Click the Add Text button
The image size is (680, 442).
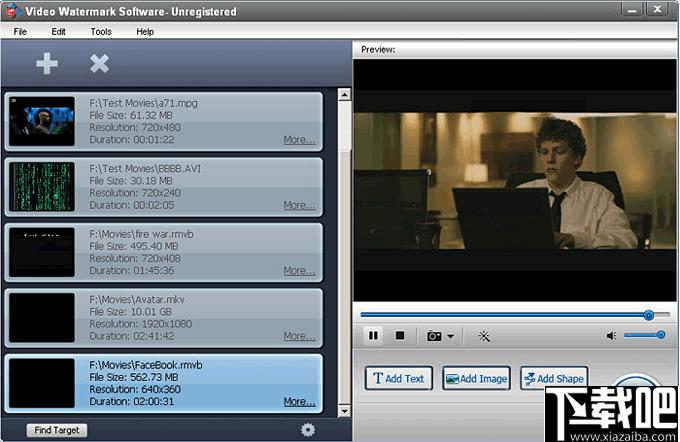[399, 378]
